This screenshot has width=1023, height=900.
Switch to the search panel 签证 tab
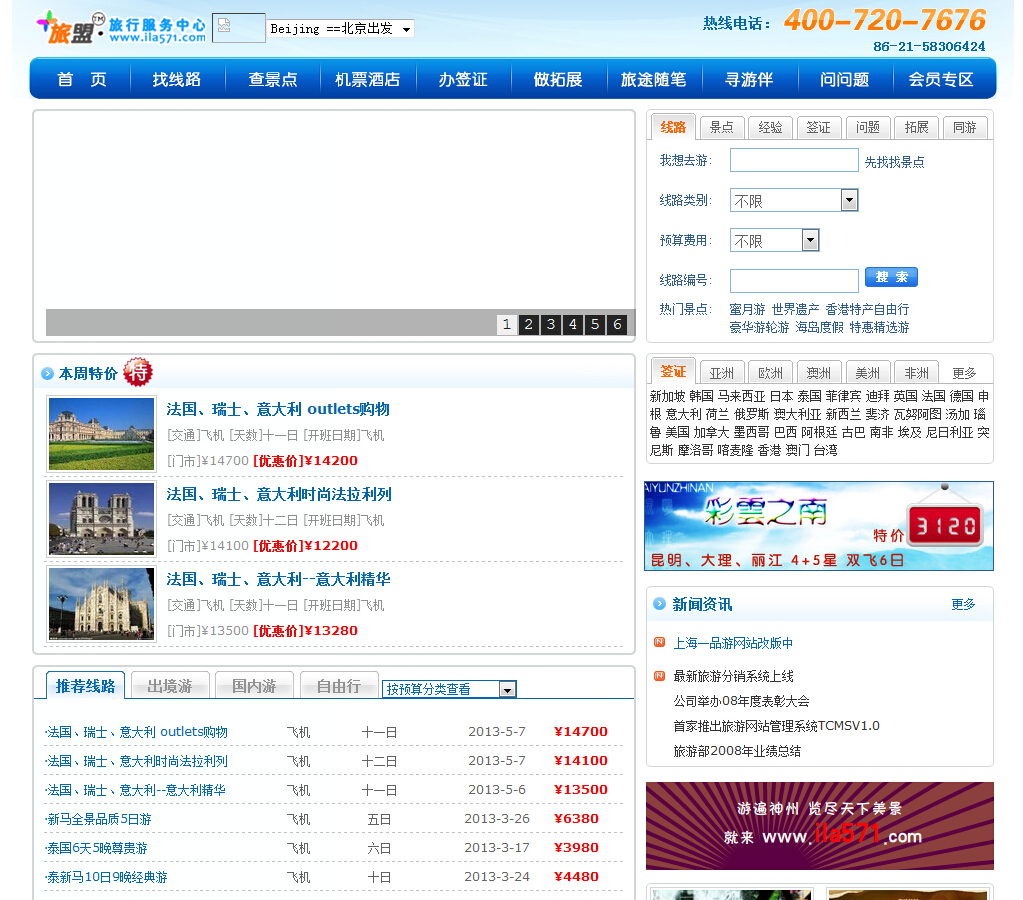[818, 127]
